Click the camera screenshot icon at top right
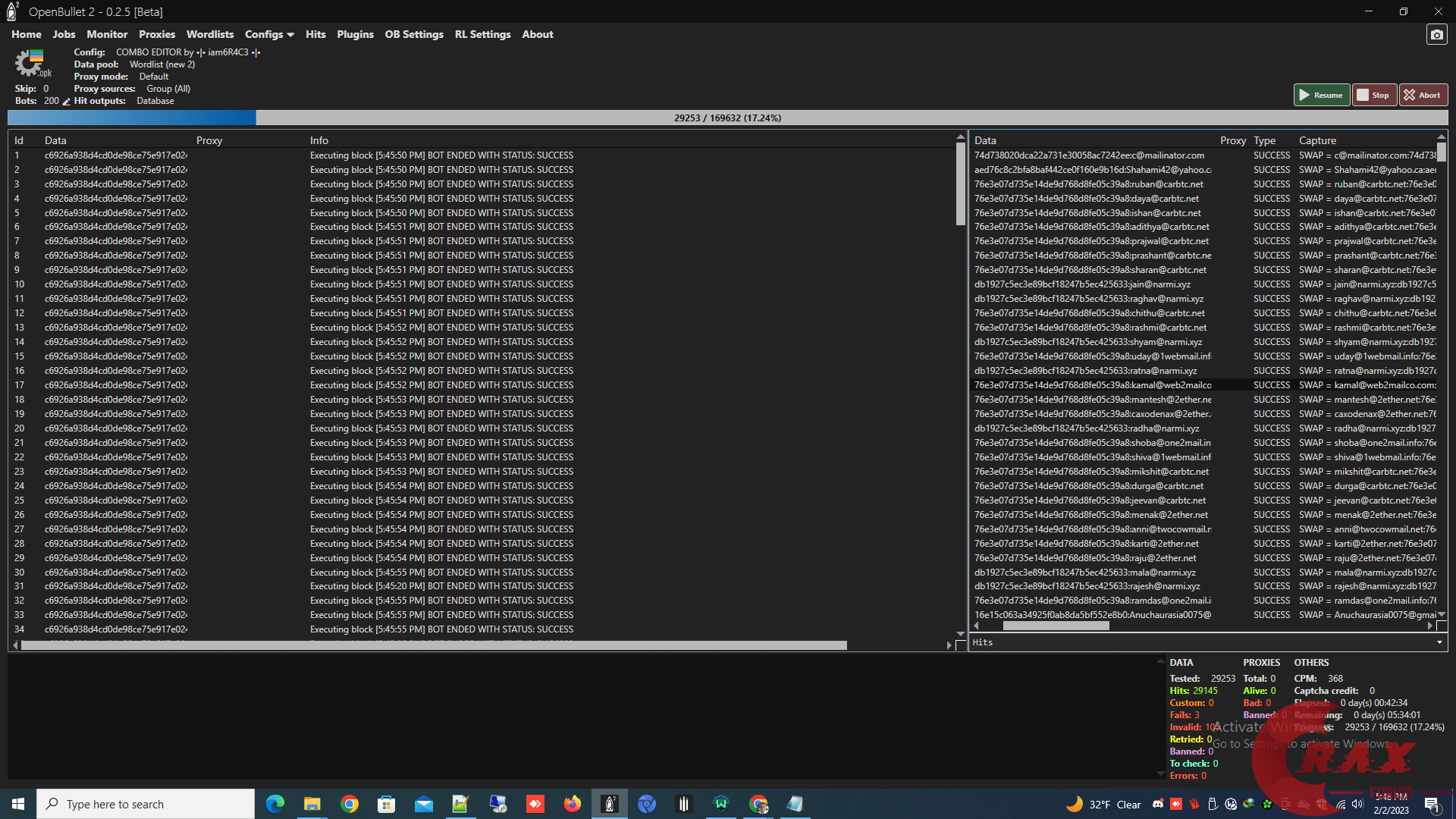 coord(1436,35)
